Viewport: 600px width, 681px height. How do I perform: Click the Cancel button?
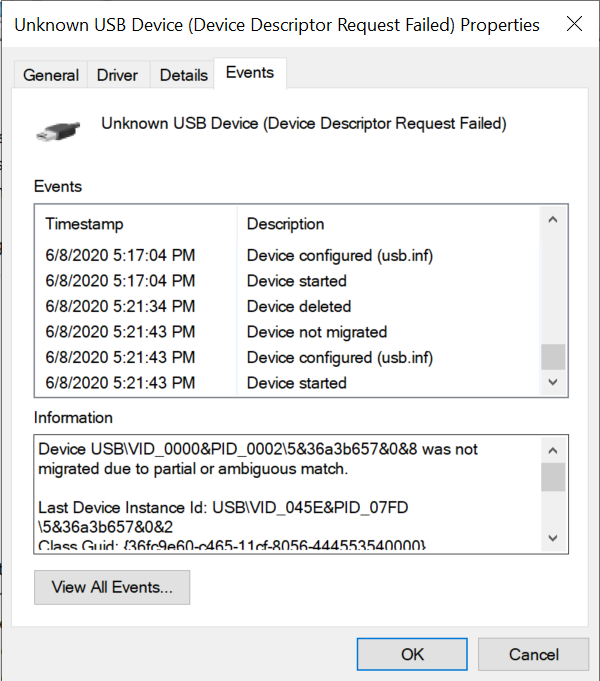point(534,654)
